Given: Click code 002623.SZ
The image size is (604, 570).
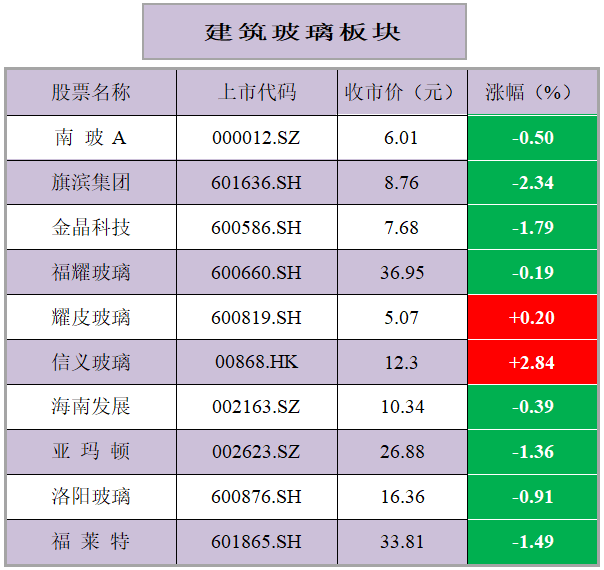Looking at the screenshot, I should point(256,452).
